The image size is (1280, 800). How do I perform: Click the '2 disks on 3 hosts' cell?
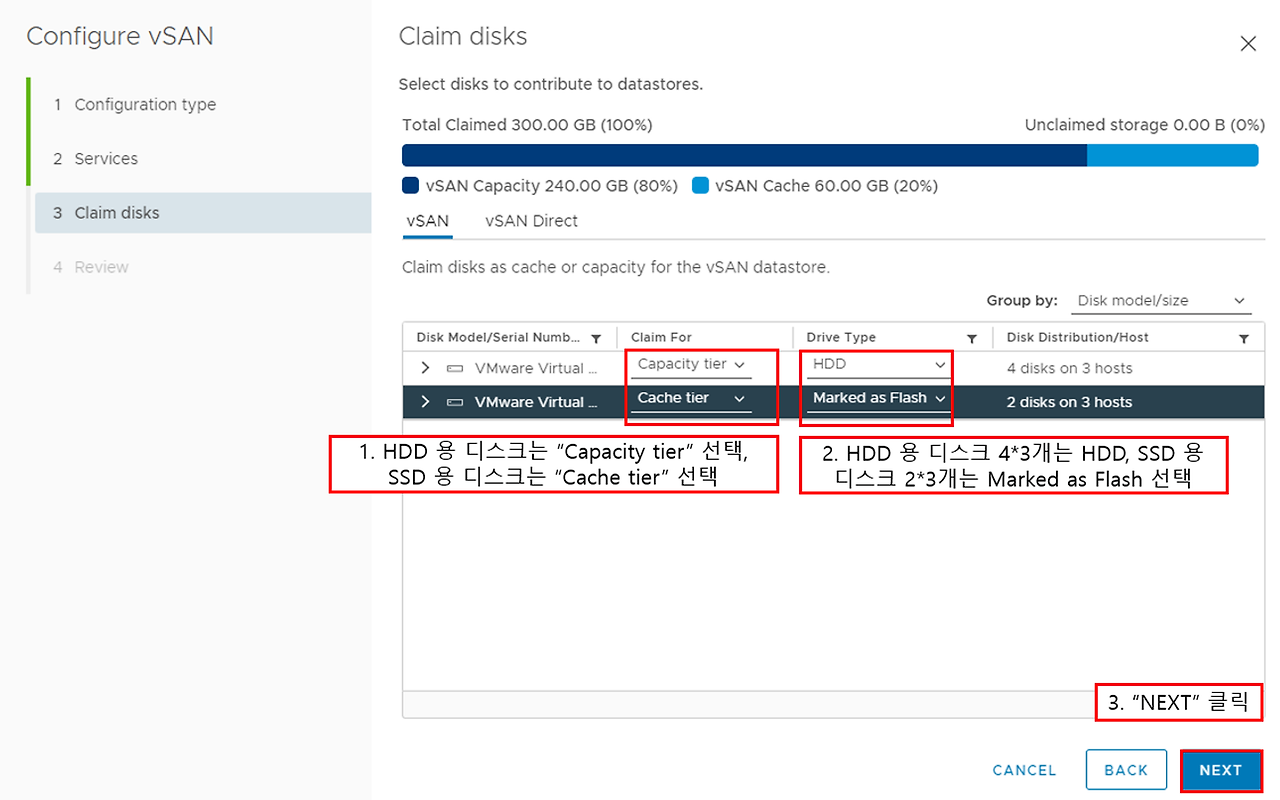(x=1070, y=402)
